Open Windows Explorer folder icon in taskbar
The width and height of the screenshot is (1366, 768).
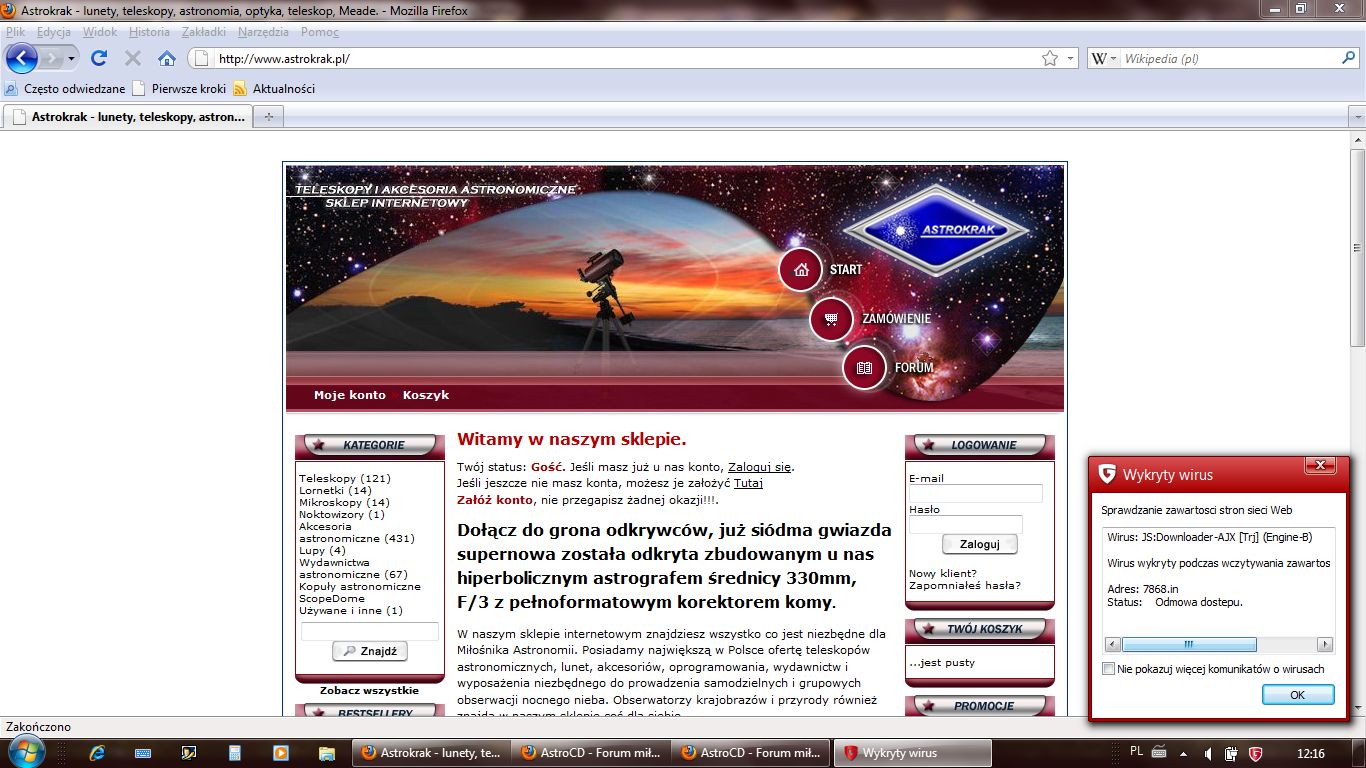point(326,752)
